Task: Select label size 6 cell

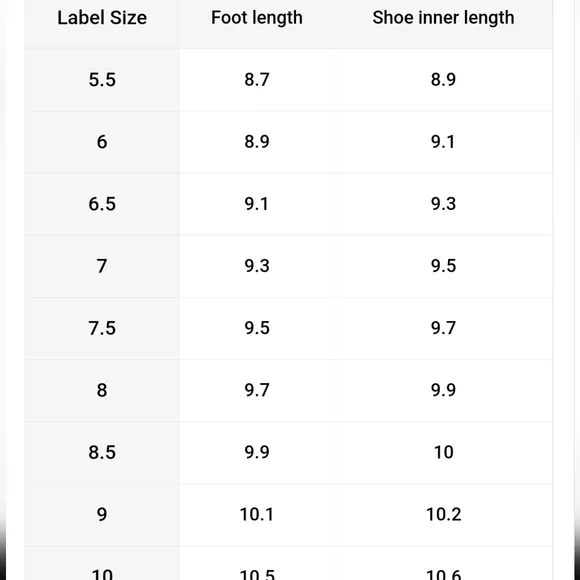Action: pyautogui.click(x=102, y=142)
